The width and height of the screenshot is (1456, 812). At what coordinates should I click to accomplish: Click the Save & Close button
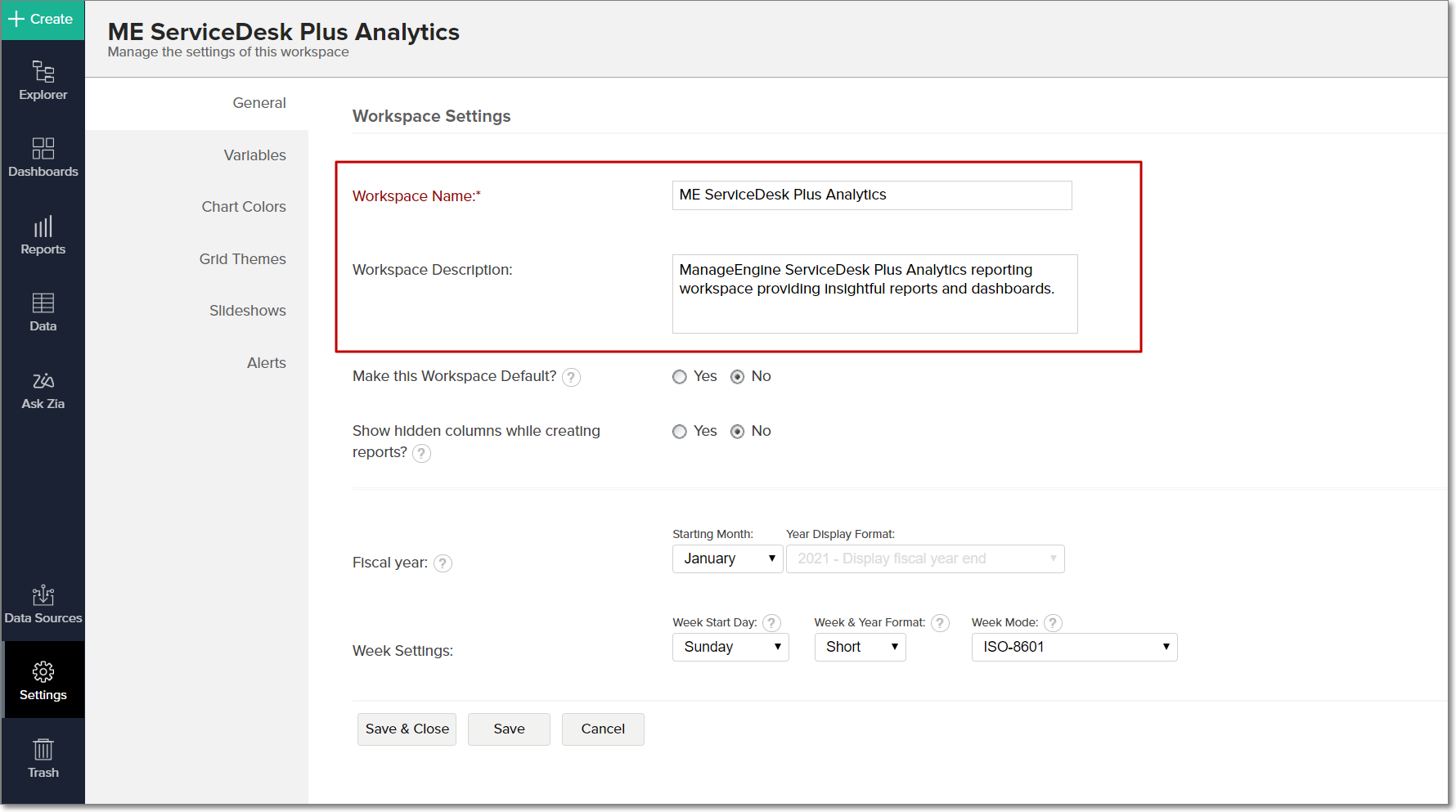(407, 729)
